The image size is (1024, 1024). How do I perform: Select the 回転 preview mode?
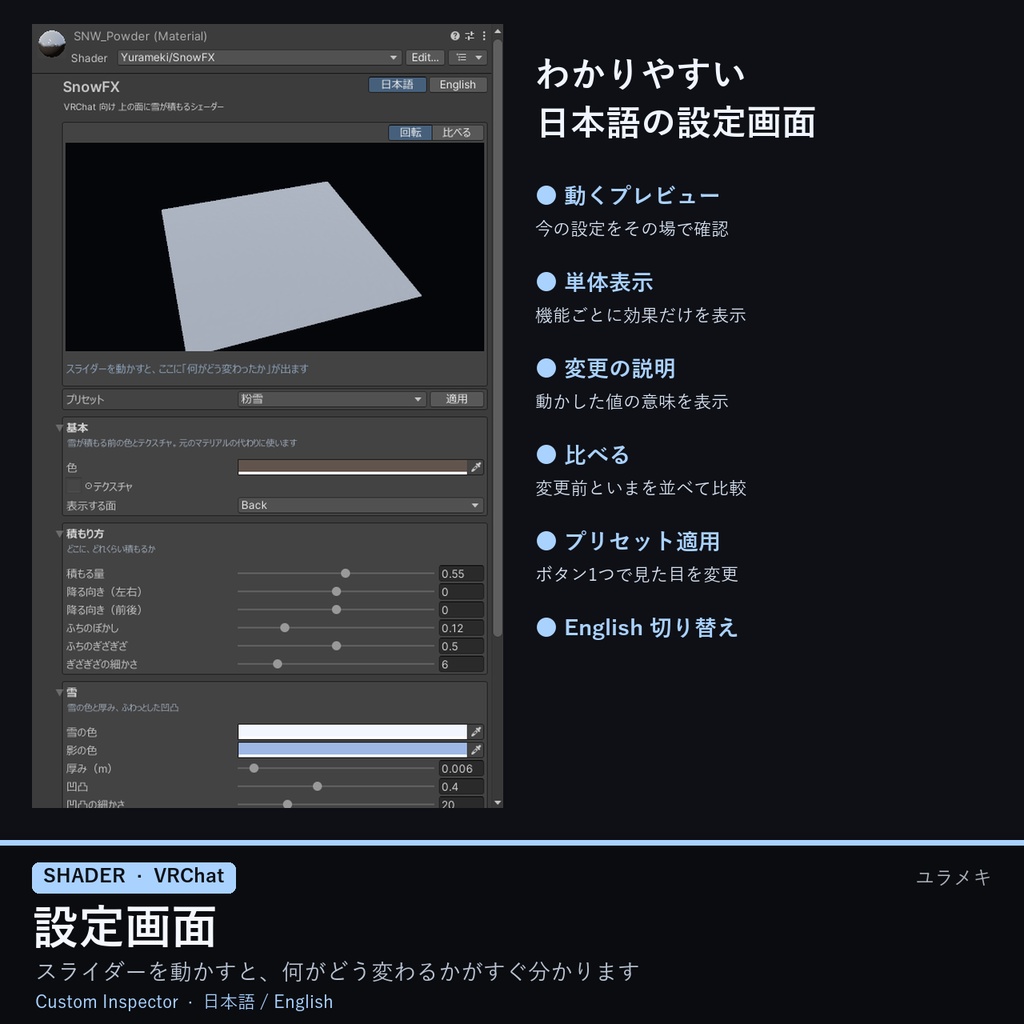410,133
